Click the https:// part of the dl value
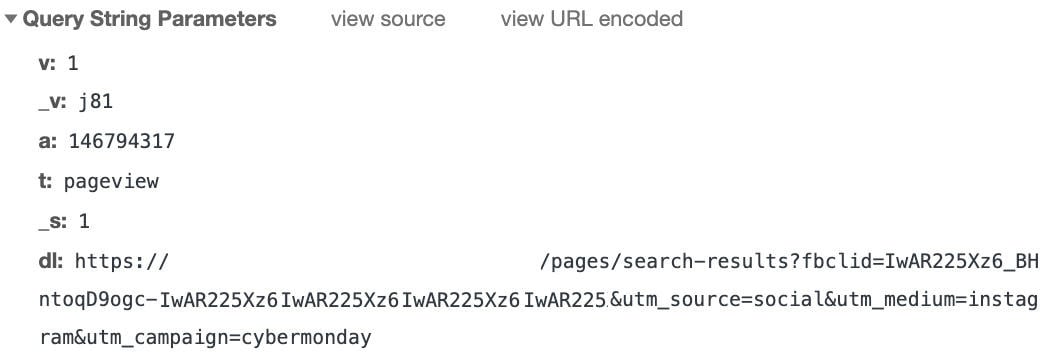 click(122, 261)
